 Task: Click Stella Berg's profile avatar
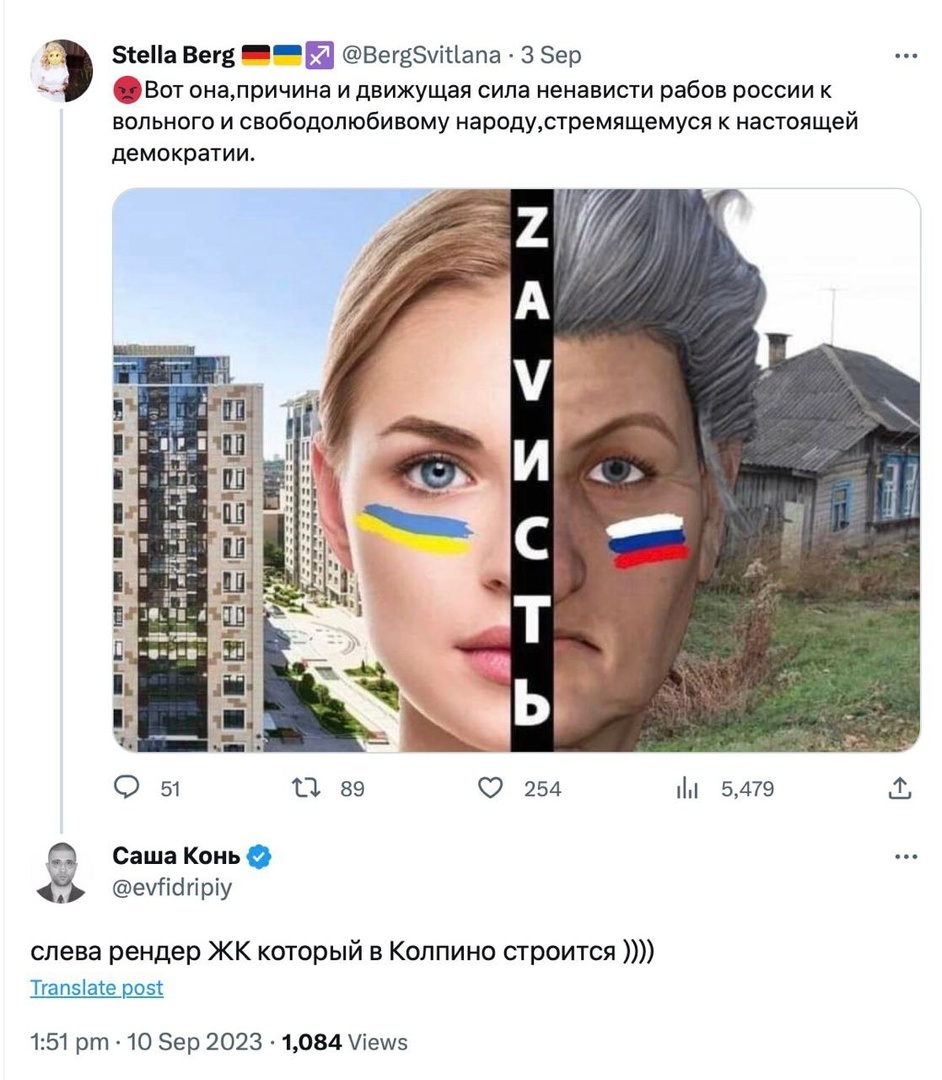pos(61,70)
